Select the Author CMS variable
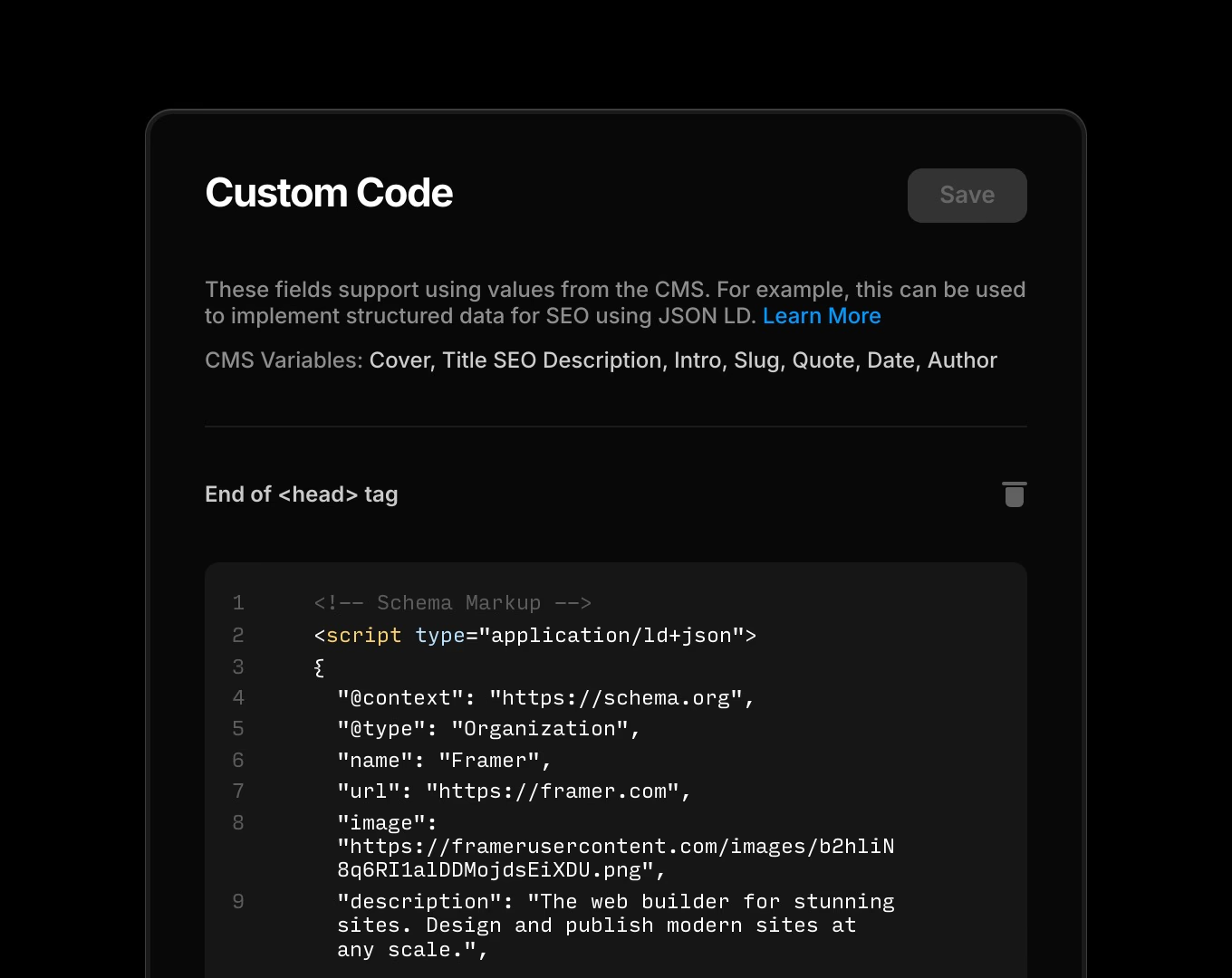This screenshot has height=978, width=1232. [962, 360]
